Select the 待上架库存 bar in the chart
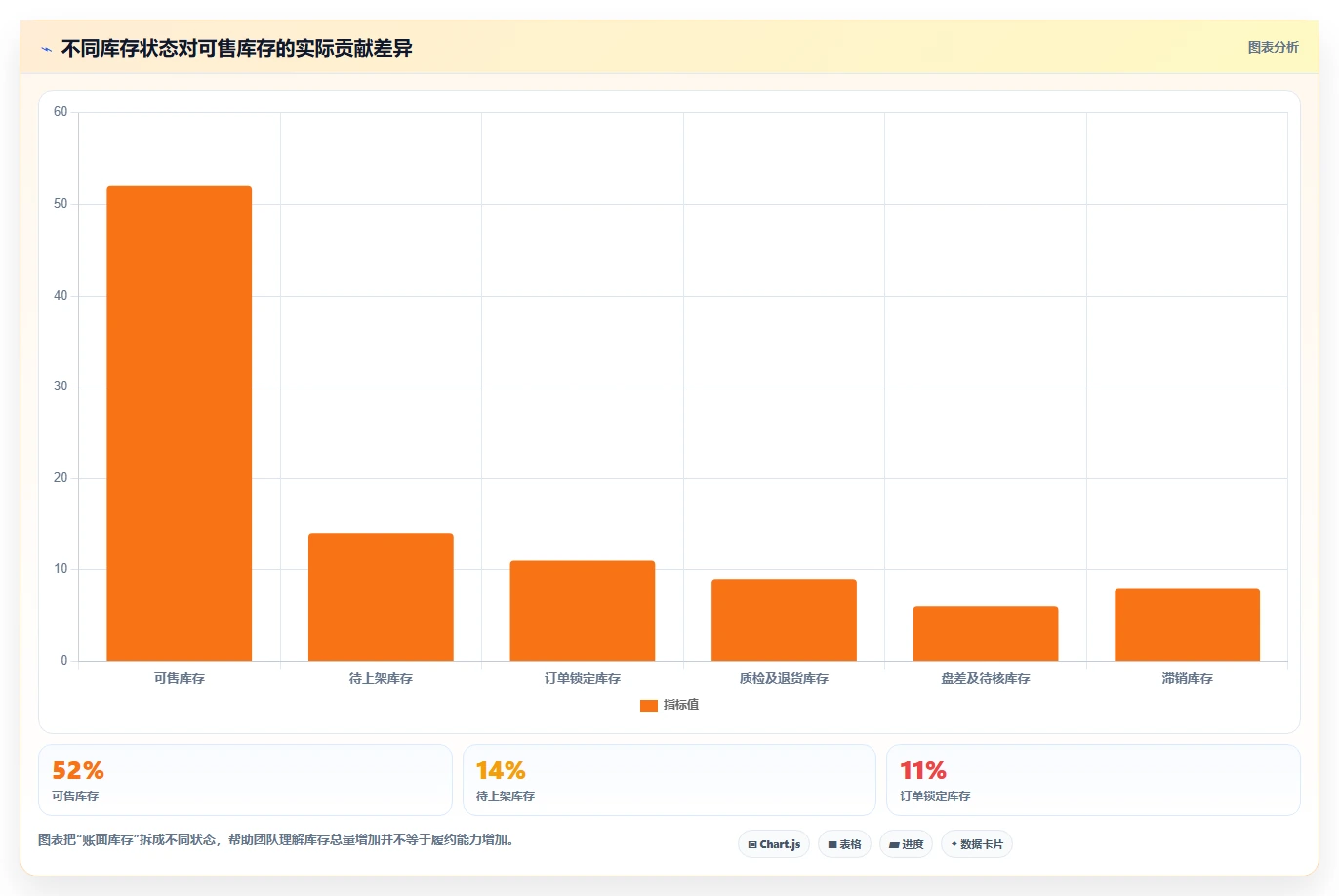Screen dimensions: 1339x896 pos(381,597)
